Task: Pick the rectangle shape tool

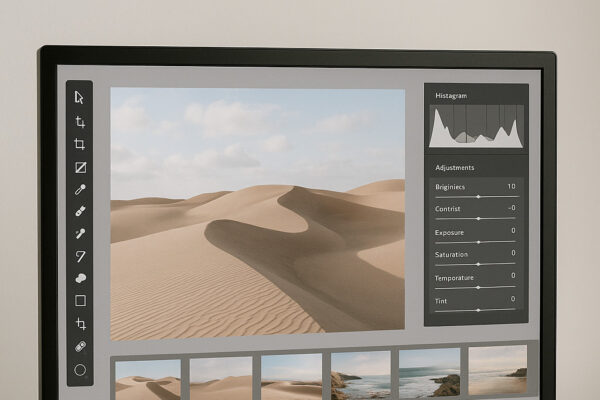Action: [x=80, y=300]
